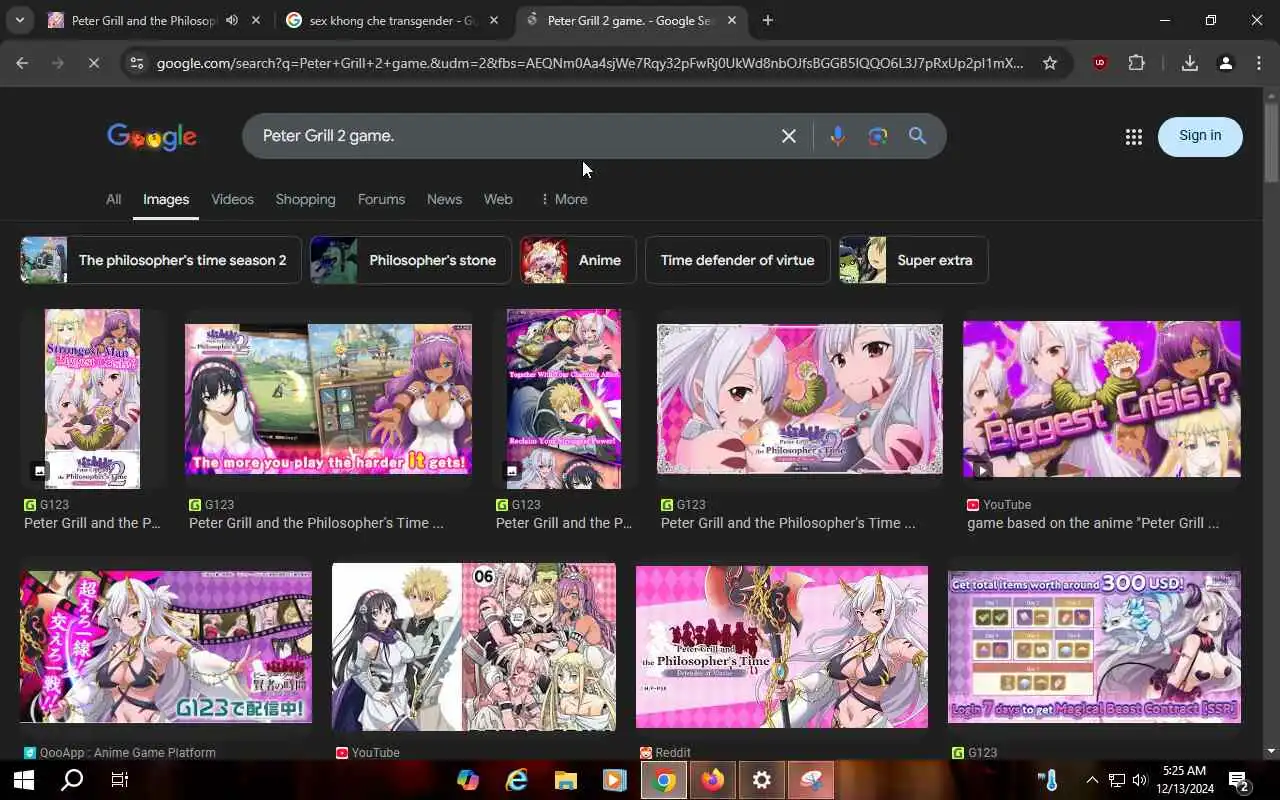
Task: Click the Google search text box
Action: (x=515, y=136)
